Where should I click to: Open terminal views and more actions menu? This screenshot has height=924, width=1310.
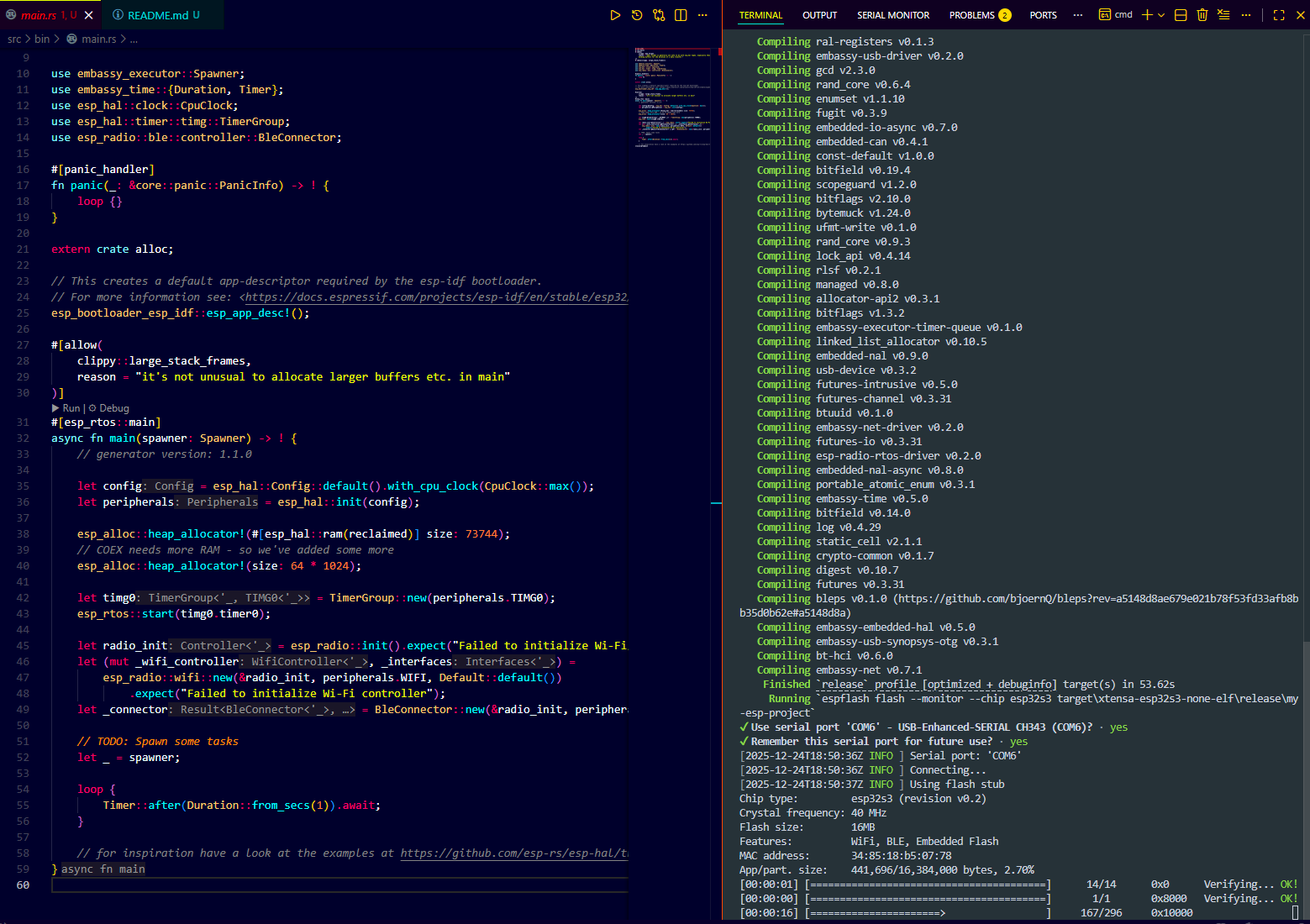1246,15
